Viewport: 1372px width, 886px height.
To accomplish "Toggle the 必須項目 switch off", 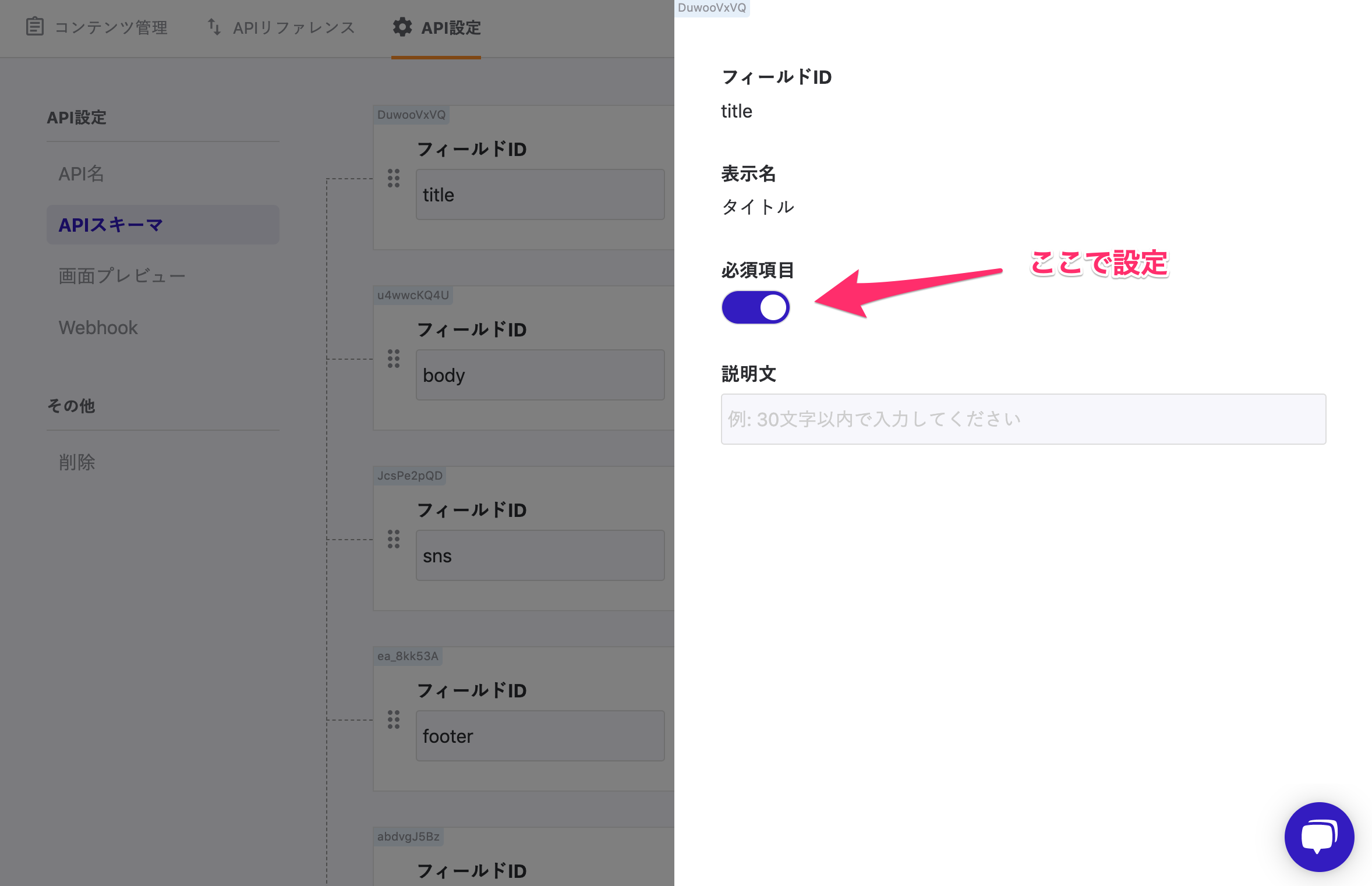I will [755, 307].
